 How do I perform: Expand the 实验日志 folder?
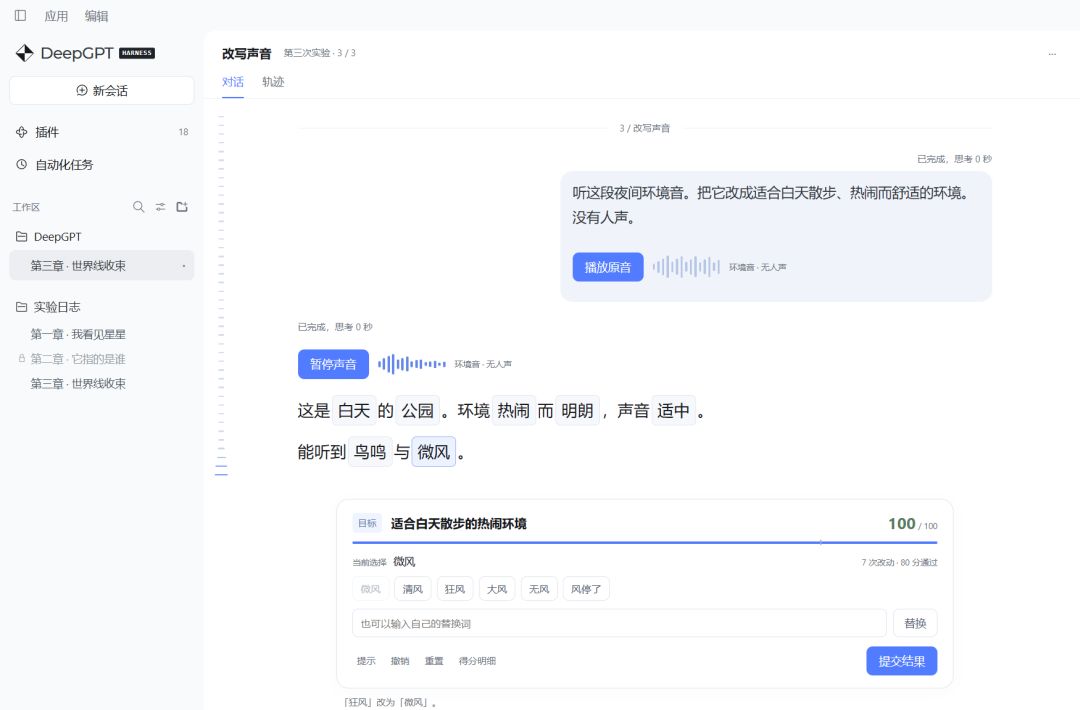point(102,307)
